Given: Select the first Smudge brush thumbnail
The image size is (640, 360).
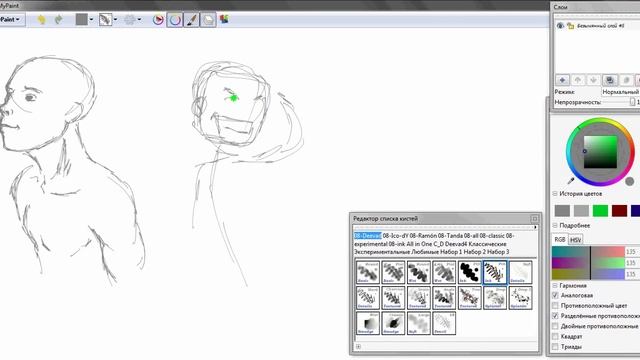Looking at the screenshot, I should tap(368, 323).
